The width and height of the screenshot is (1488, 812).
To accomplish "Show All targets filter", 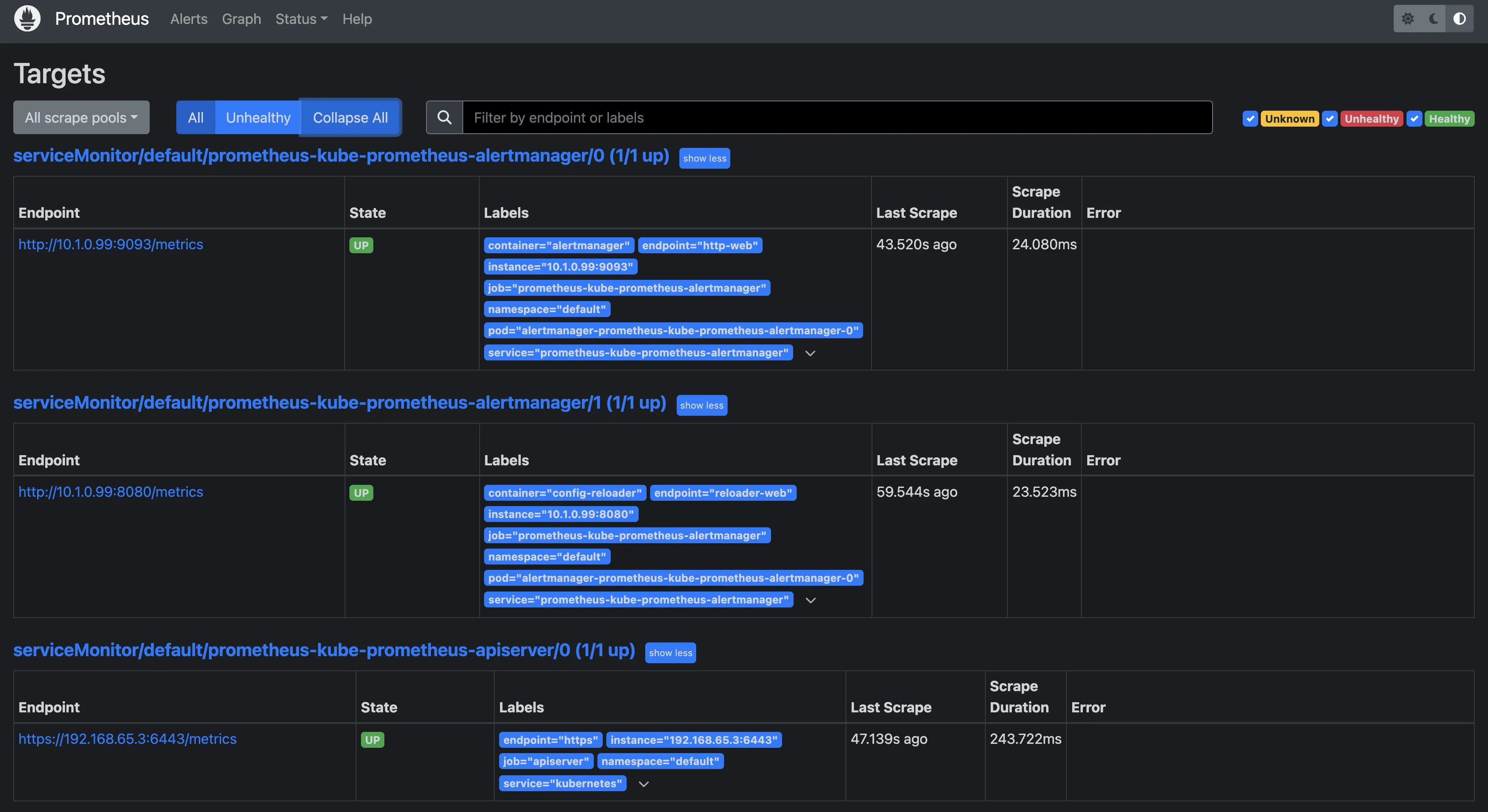I will (196, 118).
